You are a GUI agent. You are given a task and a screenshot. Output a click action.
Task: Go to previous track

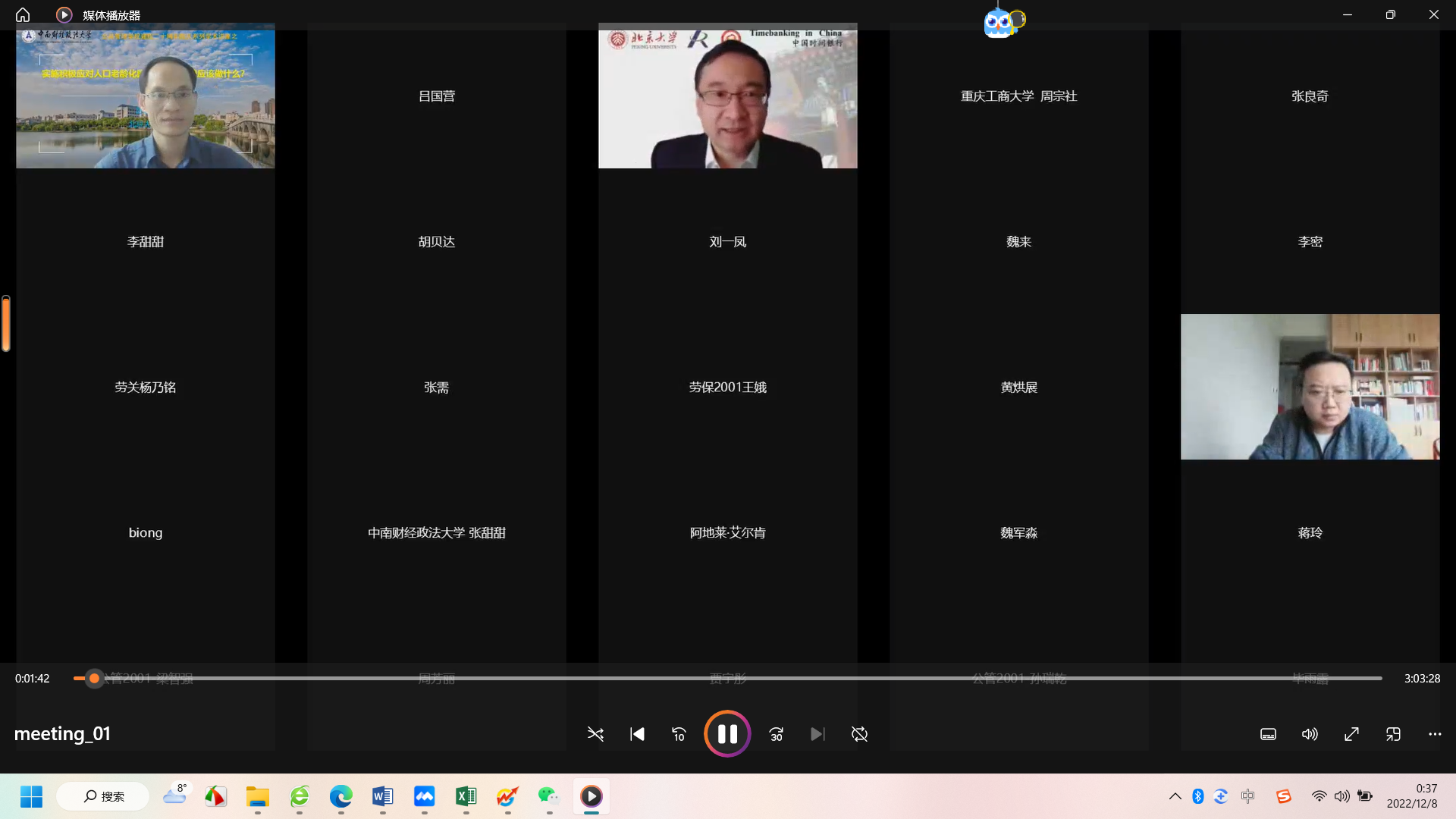pyautogui.click(x=637, y=734)
